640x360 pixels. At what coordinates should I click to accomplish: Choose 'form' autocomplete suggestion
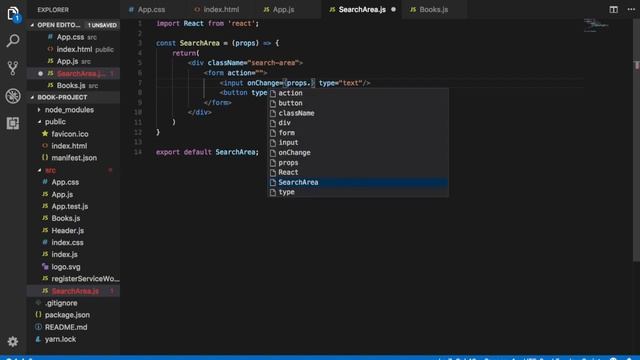(358, 133)
